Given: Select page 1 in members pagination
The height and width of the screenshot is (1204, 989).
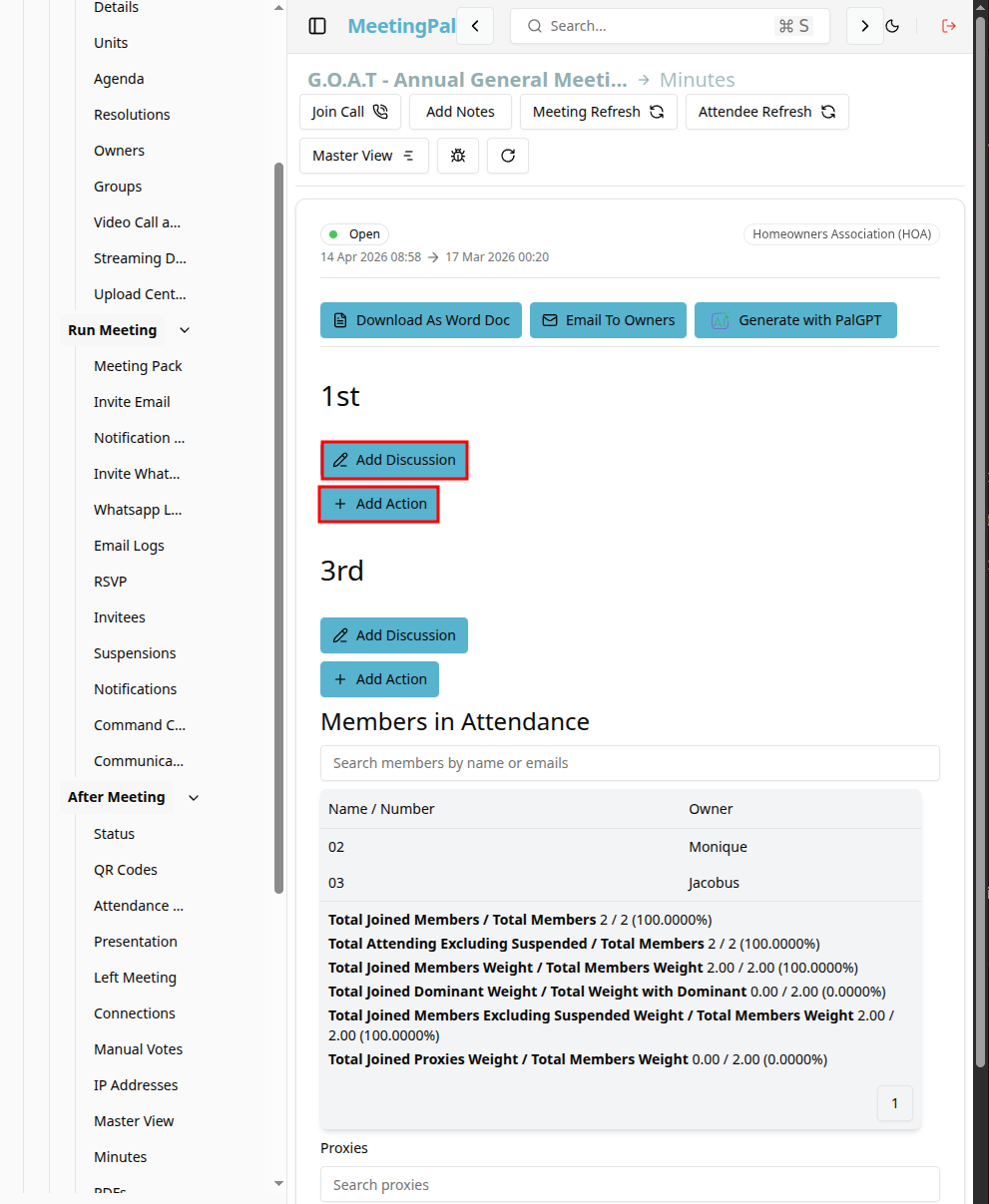Looking at the screenshot, I should point(895,1103).
